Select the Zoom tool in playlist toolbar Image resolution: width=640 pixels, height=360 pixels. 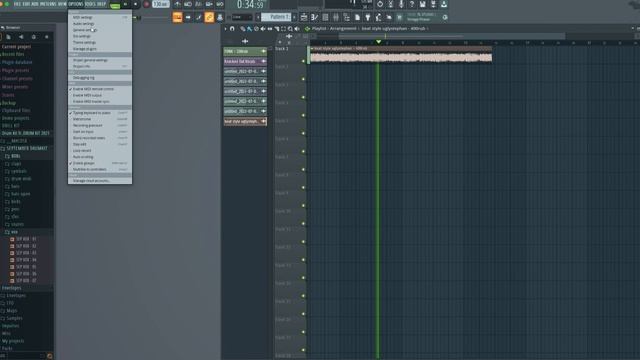click(x=290, y=29)
